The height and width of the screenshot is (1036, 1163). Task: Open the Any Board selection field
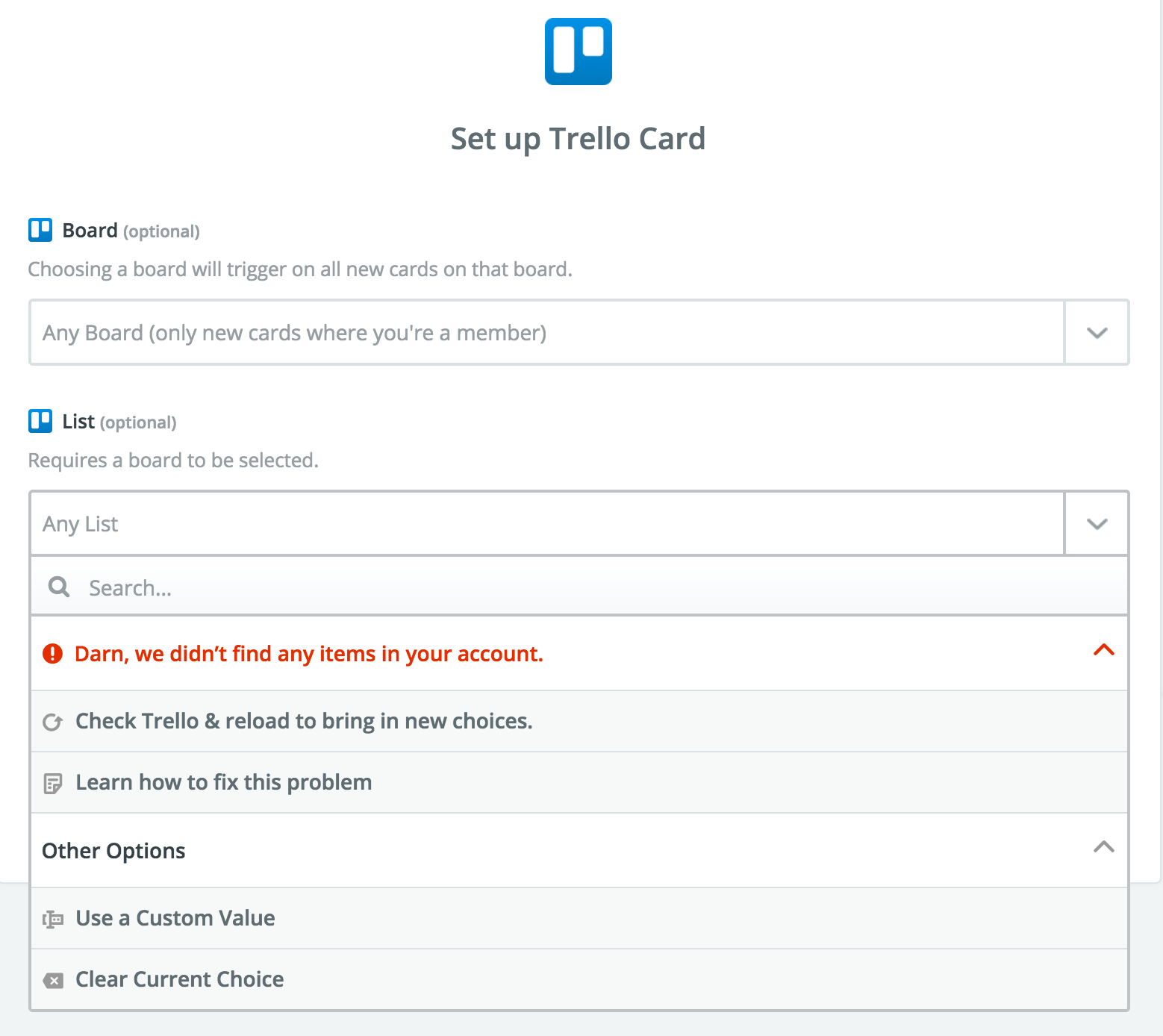(x=546, y=332)
